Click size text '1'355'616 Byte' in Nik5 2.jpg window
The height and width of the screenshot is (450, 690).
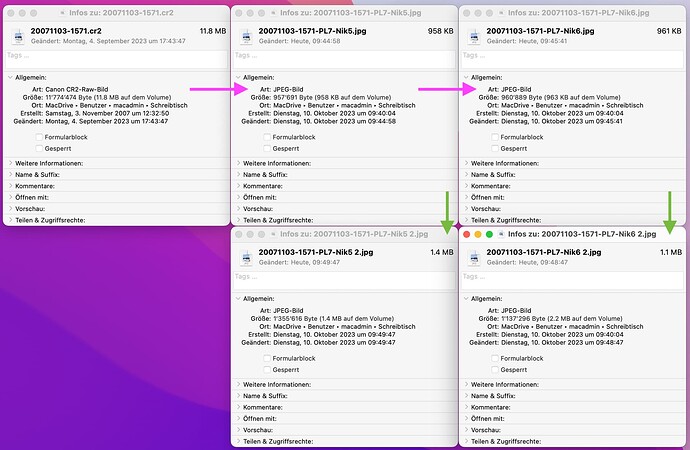point(295,319)
